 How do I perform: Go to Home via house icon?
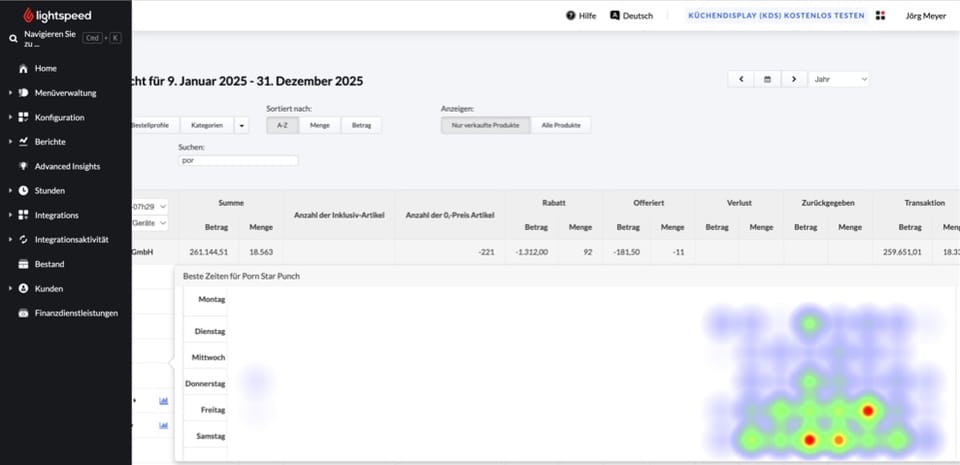coord(23,69)
